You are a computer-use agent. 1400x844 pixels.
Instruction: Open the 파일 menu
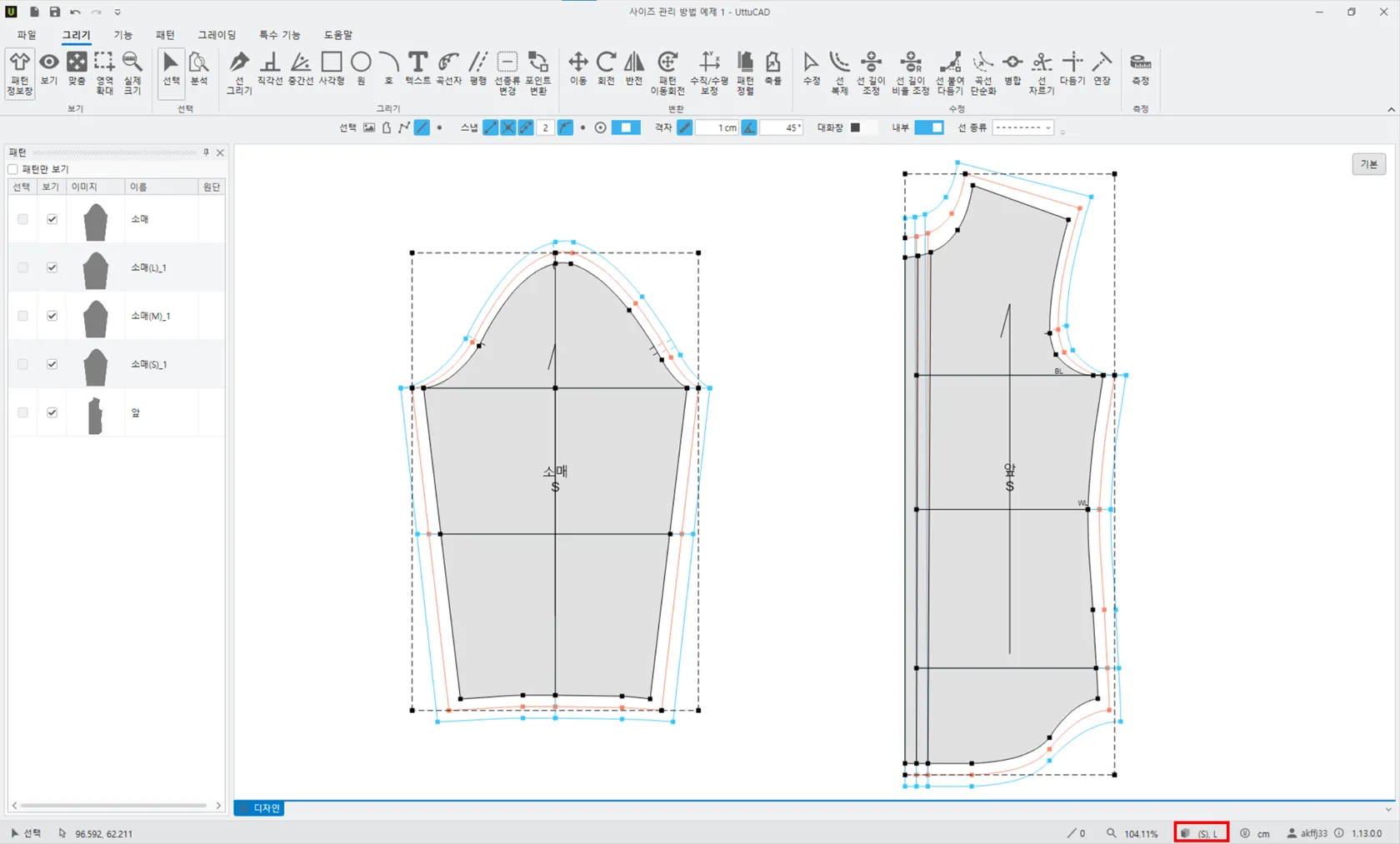pos(27,35)
